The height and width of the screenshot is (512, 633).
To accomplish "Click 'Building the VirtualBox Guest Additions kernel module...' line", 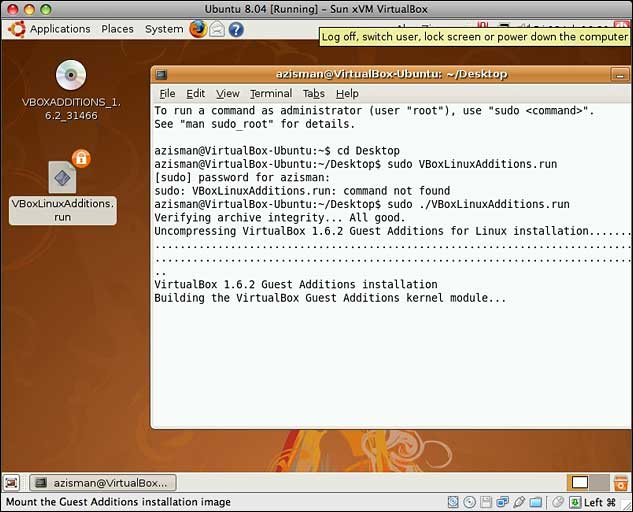I will tap(330, 298).
